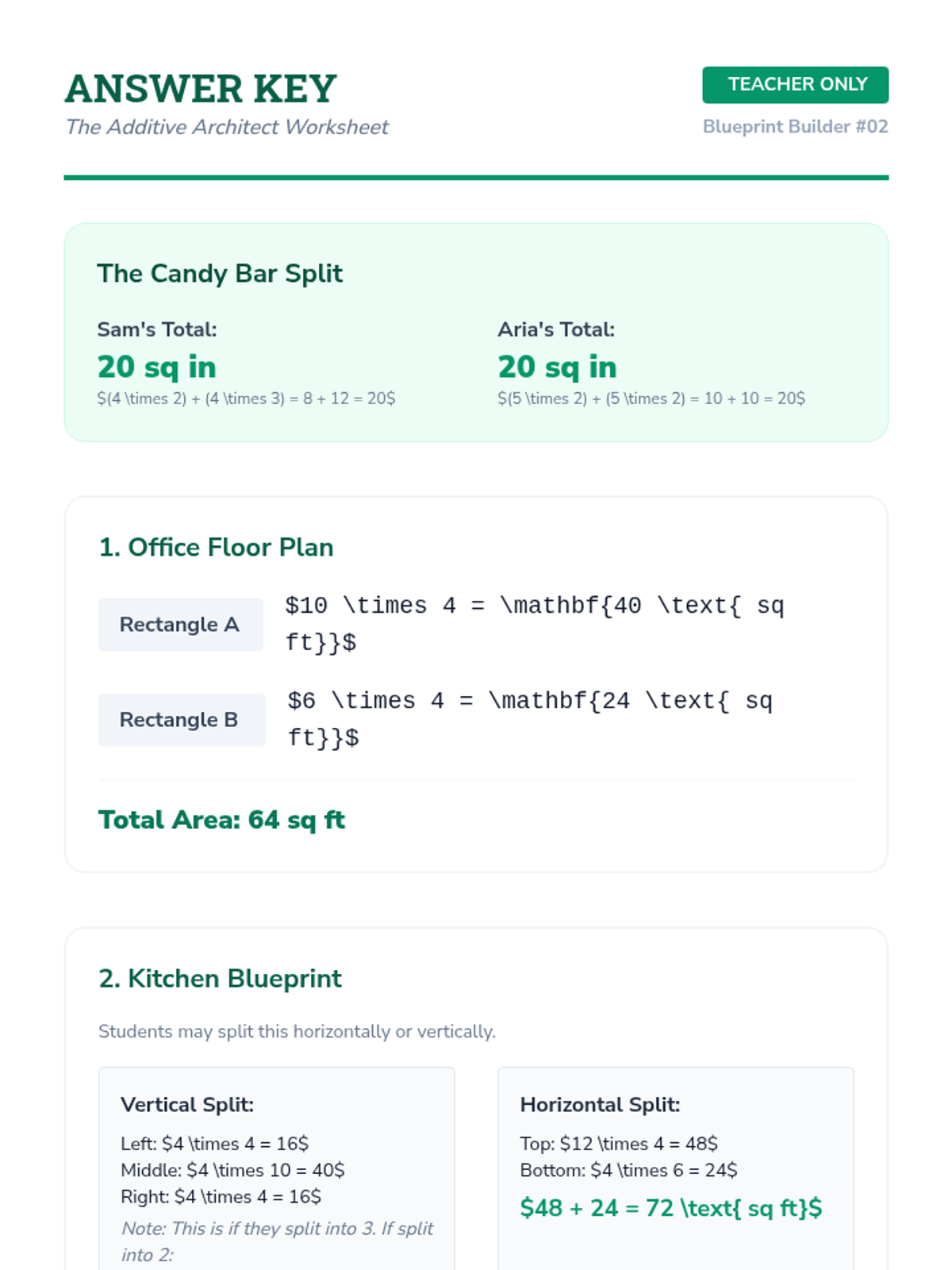952x1270 pixels.
Task: Click the Rectangle B label
Action: point(179,720)
